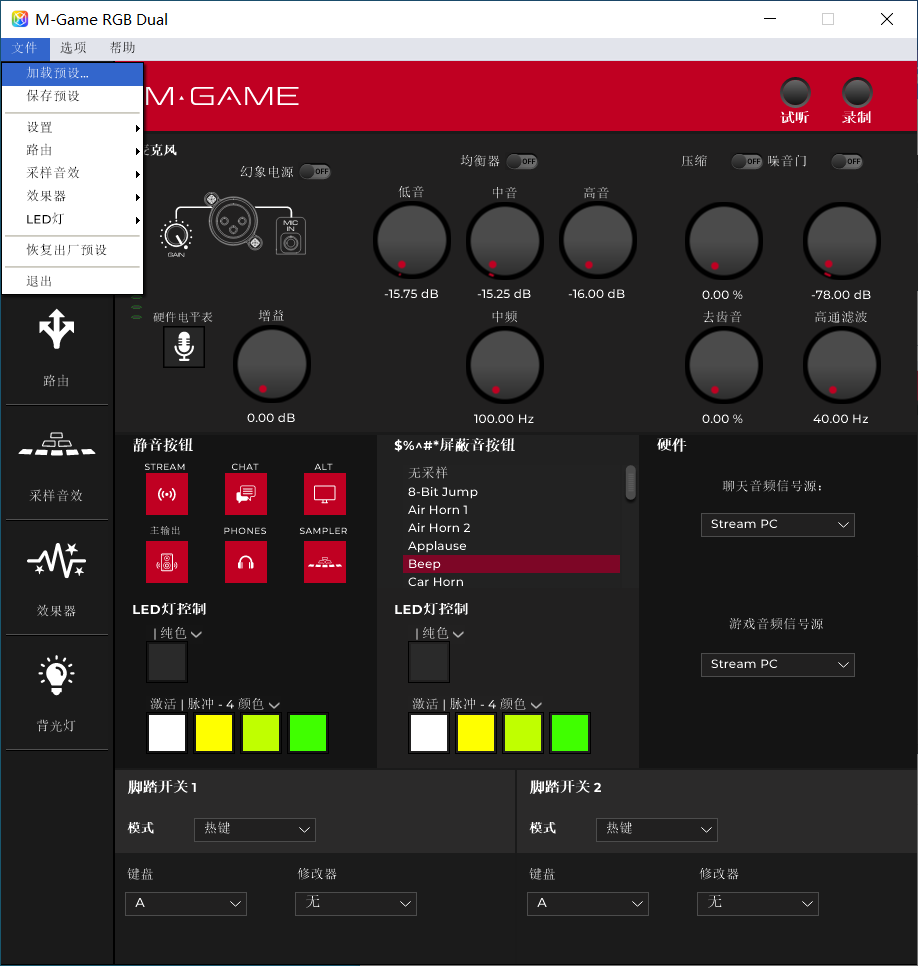The image size is (918, 966).
Task: Click the 高音 treble EQ knob
Action: pyautogui.click(x=598, y=240)
